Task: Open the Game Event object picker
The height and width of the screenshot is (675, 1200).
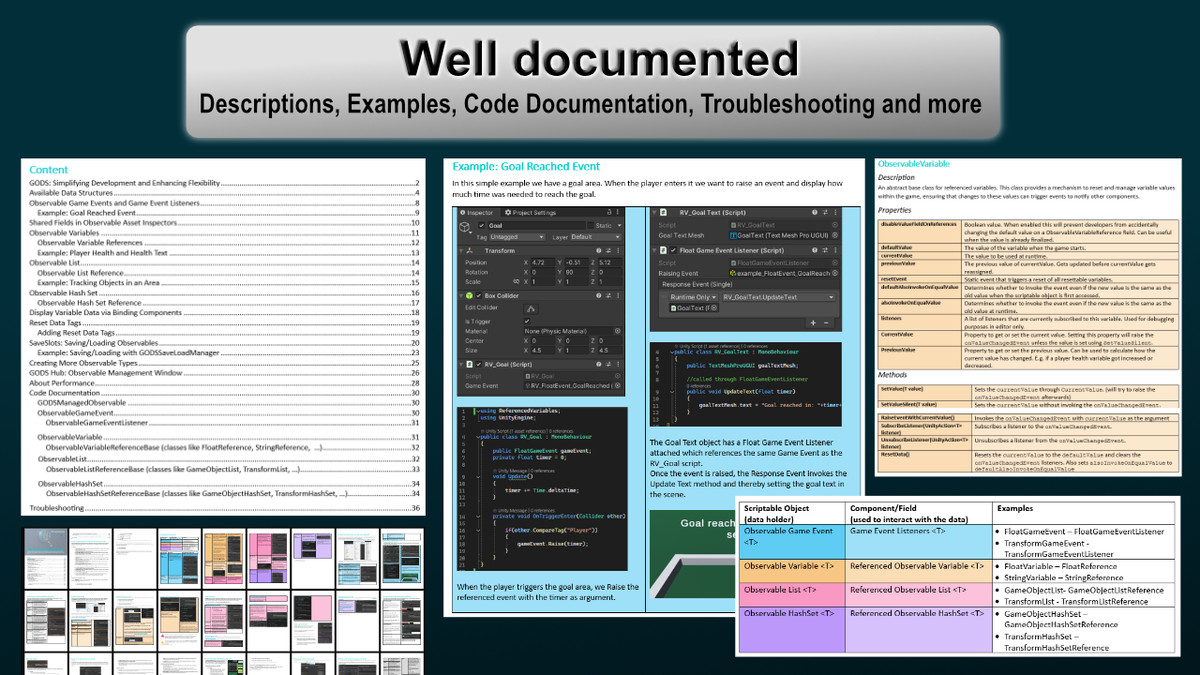Action: (618, 385)
